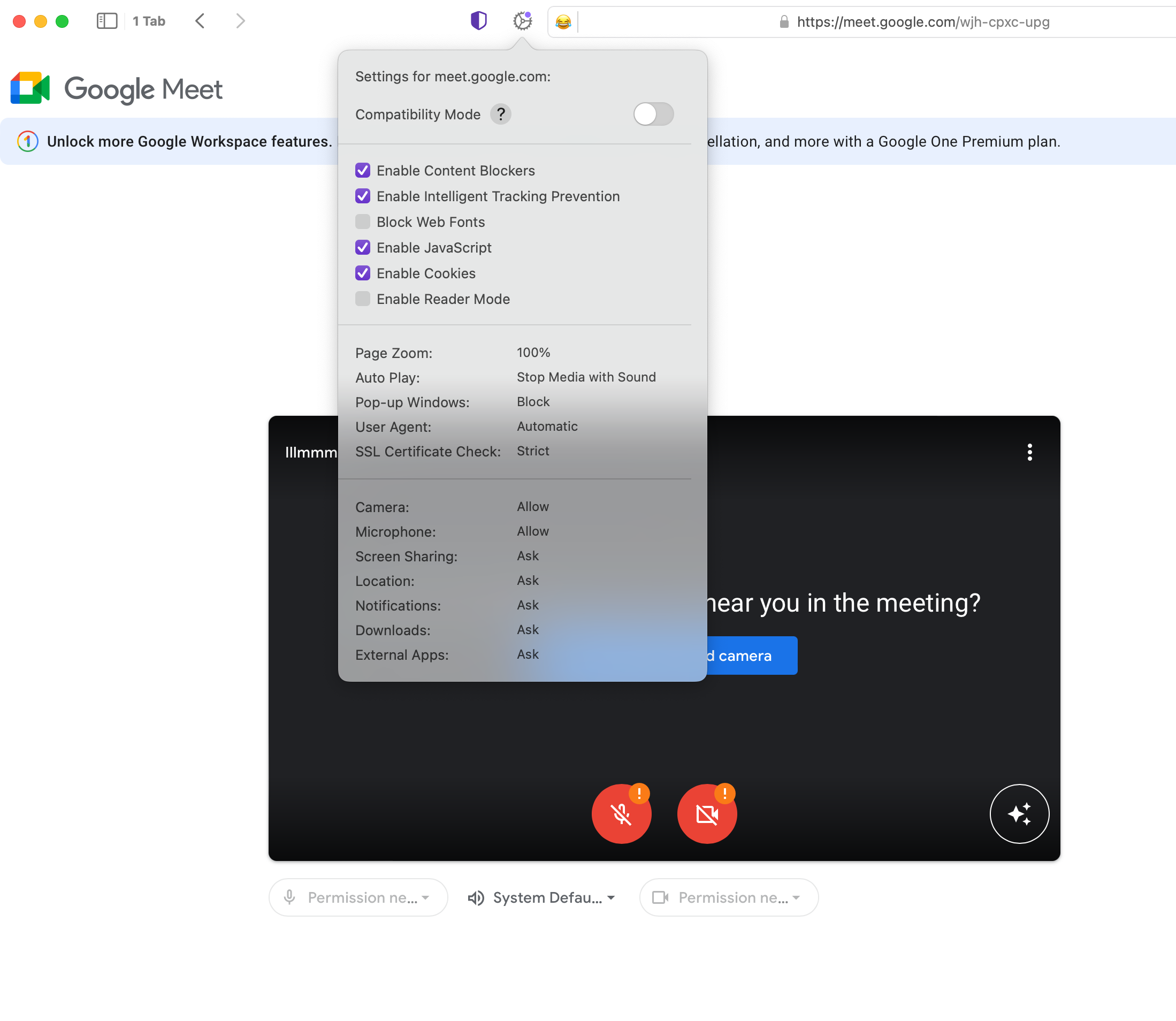Uncheck Enable Content Blockers
This screenshot has height=1021, width=1176.
click(363, 170)
